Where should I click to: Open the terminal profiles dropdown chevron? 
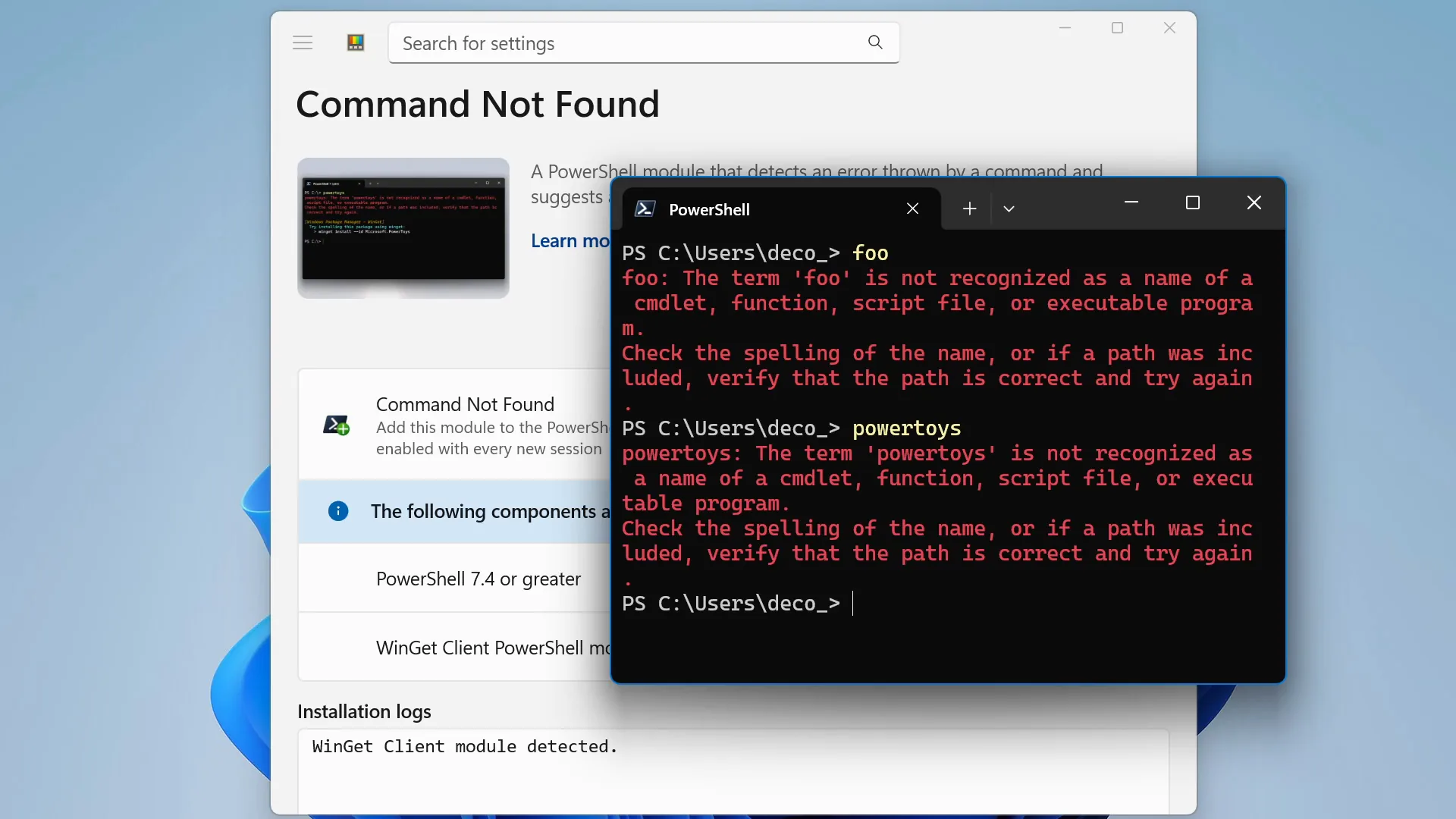1009,209
